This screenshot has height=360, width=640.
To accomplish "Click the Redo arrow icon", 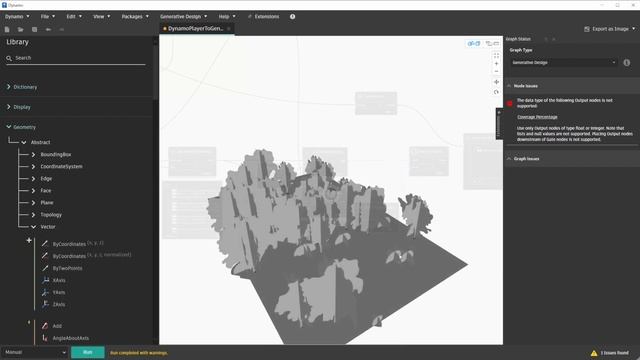I will coord(62,29).
